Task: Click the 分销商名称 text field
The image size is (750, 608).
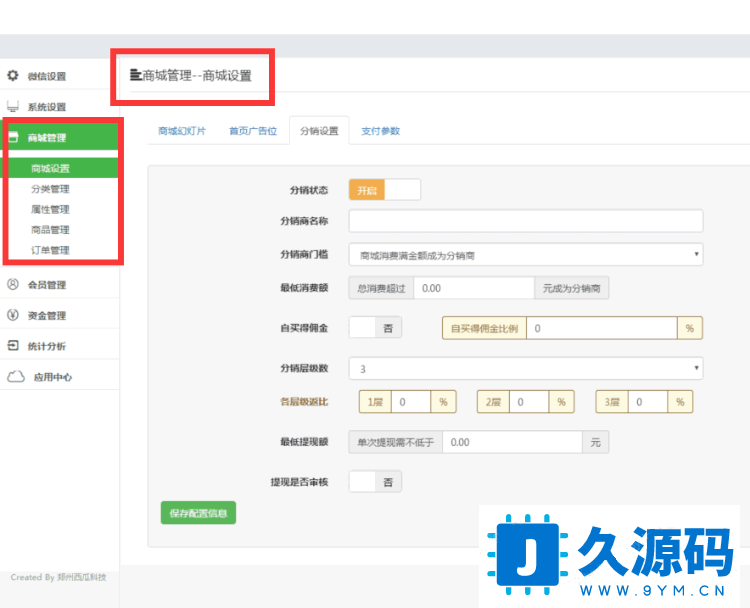Action: pyautogui.click(x=525, y=221)
